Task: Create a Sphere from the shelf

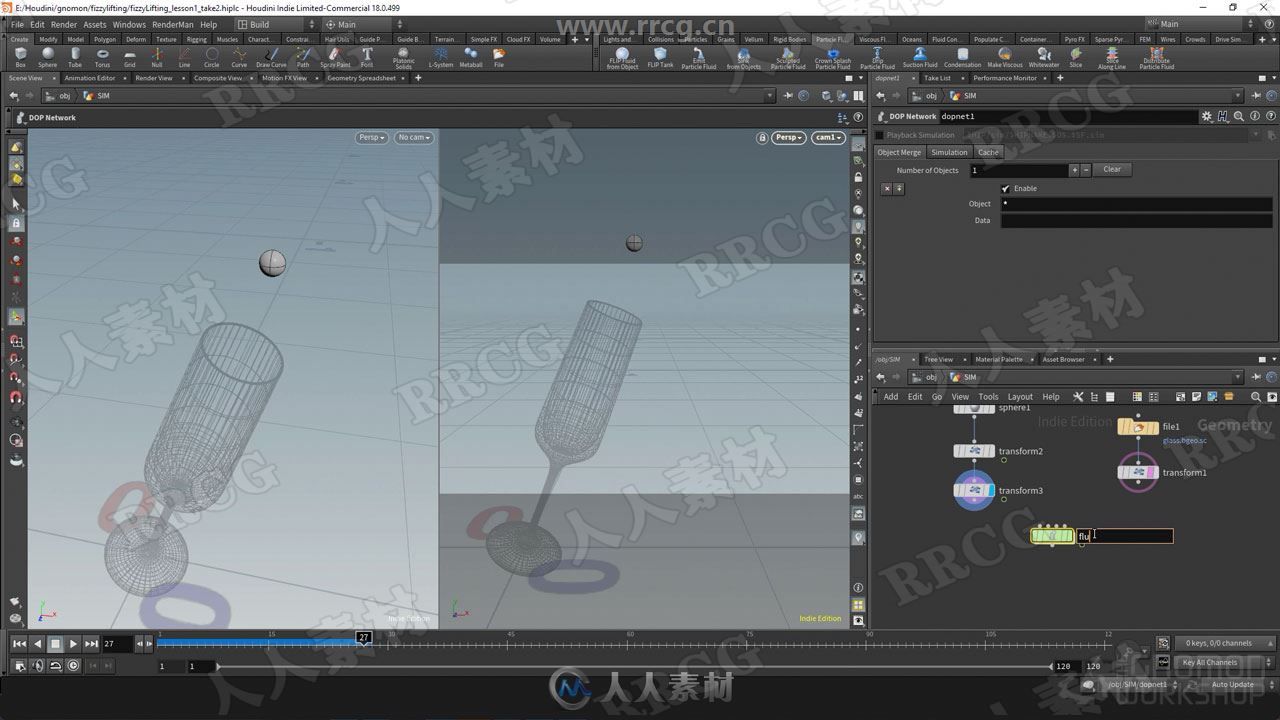Action: click(x=47, y=57)
